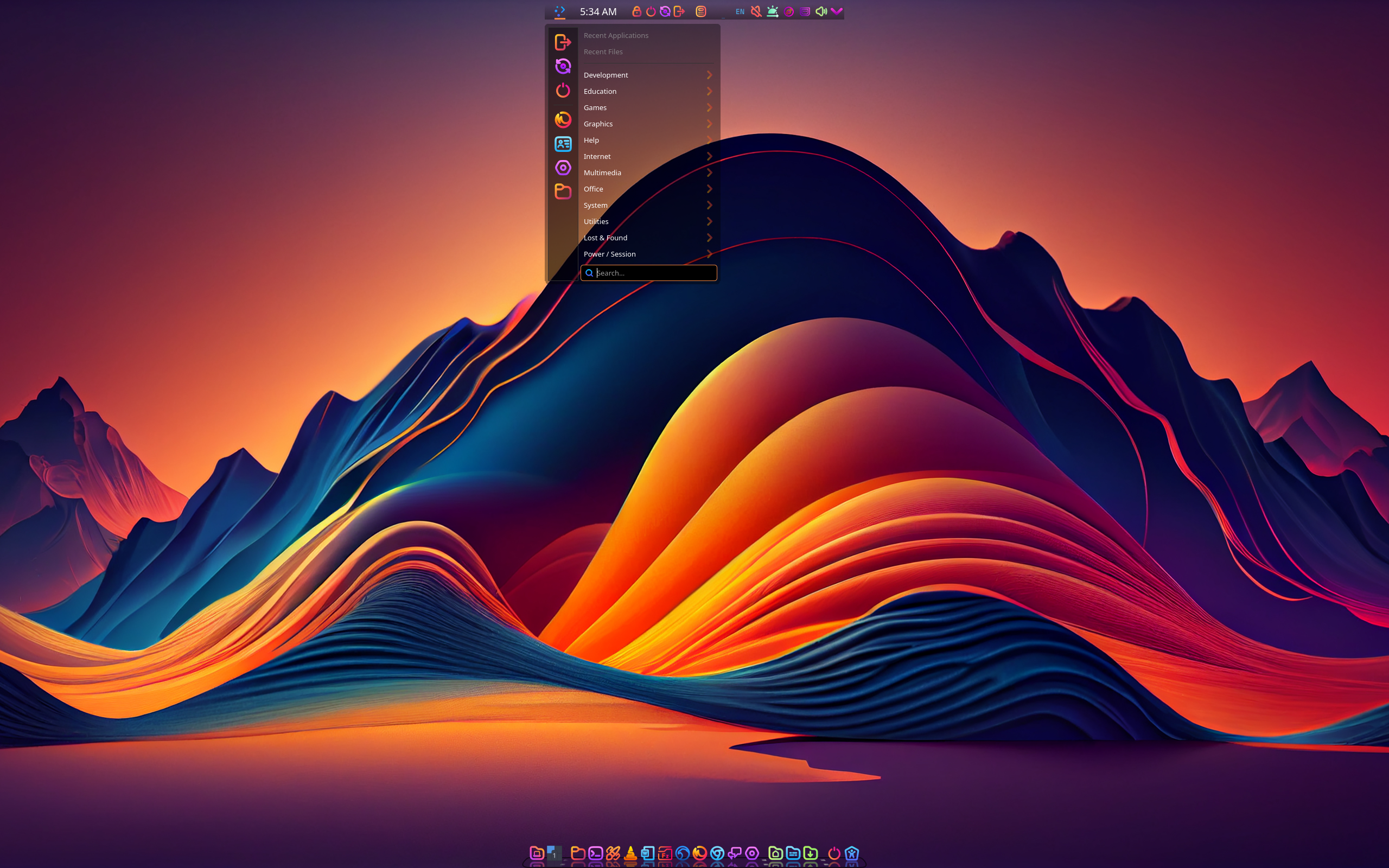Open the Home folder in dock
The width and height of the screenshot is (1389, 868).
(775, 853)
